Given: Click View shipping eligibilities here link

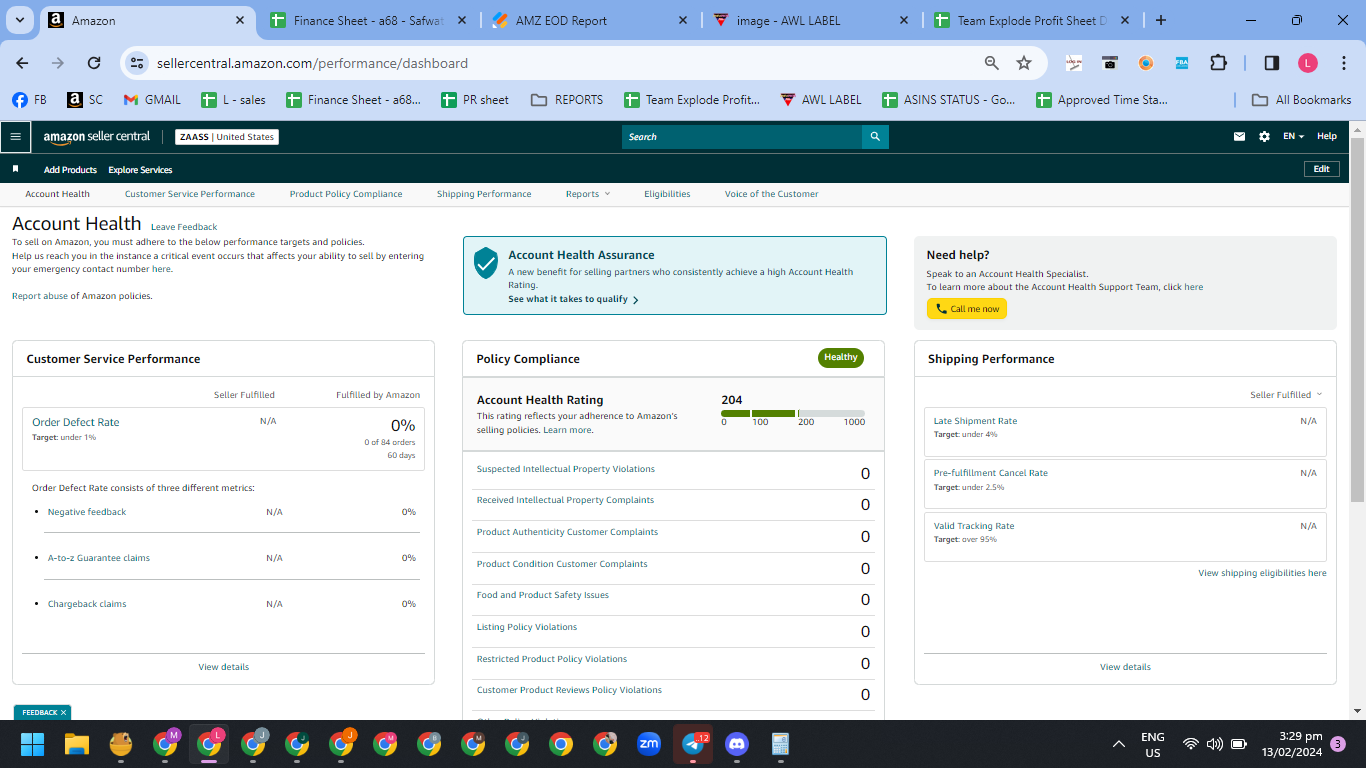Looking at the screenshot, I should pos(1262,573).
